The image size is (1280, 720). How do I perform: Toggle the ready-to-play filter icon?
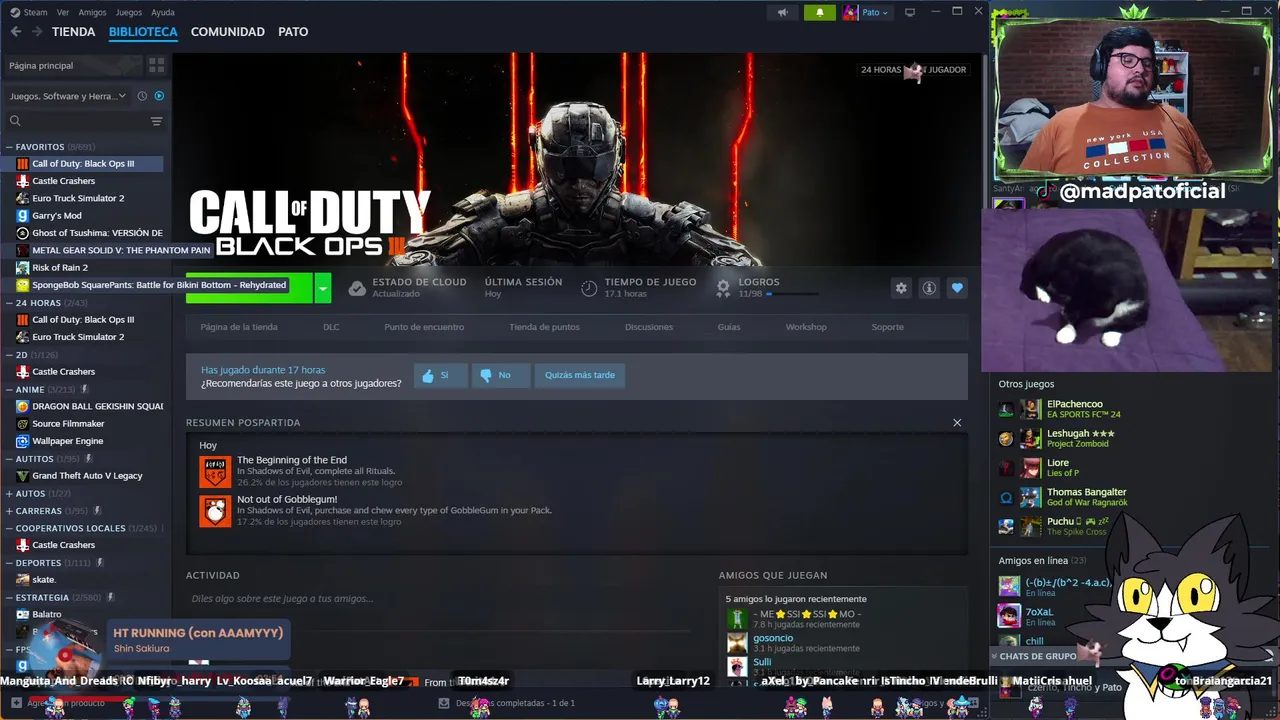click(159, 96)
